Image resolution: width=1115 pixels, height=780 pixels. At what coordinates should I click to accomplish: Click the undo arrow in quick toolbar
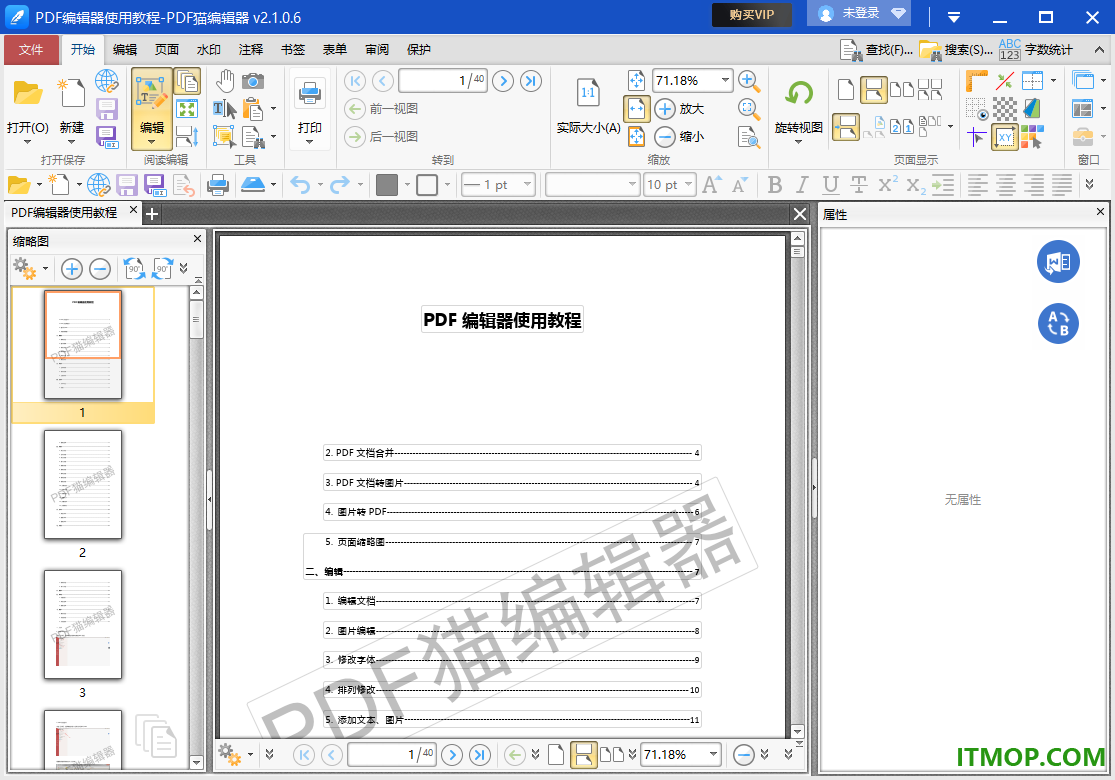[x=300, y=185]
